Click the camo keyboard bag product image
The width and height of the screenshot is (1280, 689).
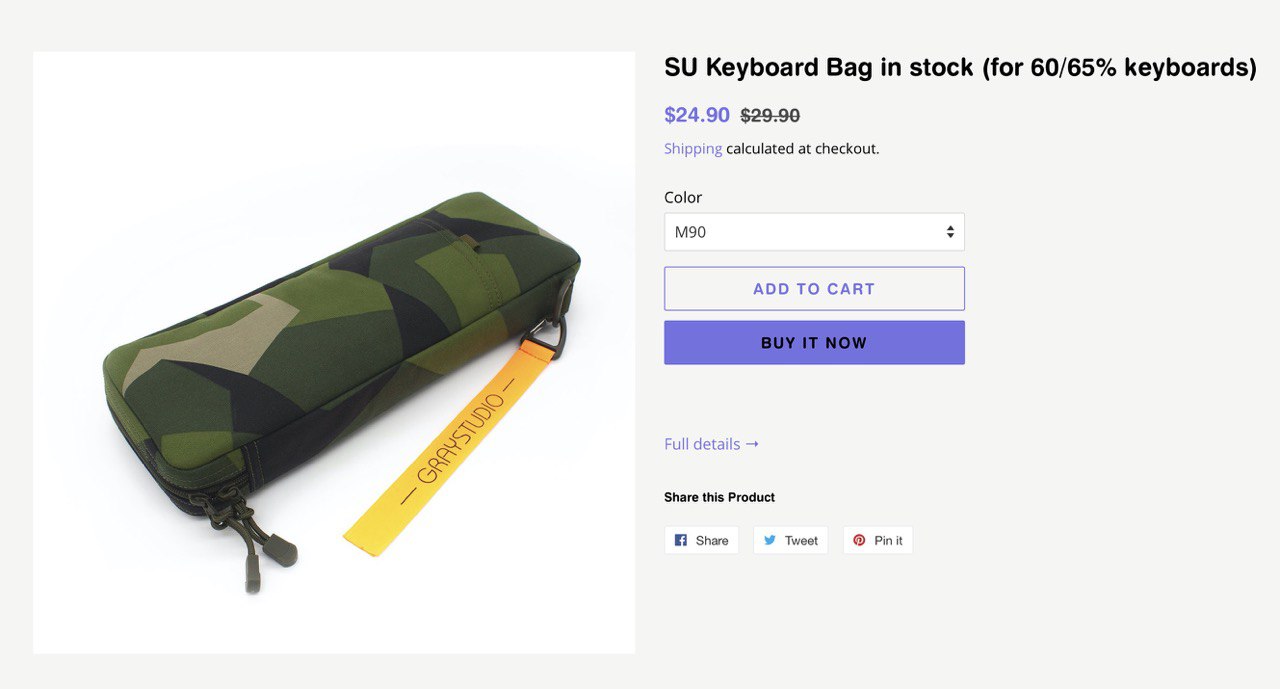pos(334,352)
